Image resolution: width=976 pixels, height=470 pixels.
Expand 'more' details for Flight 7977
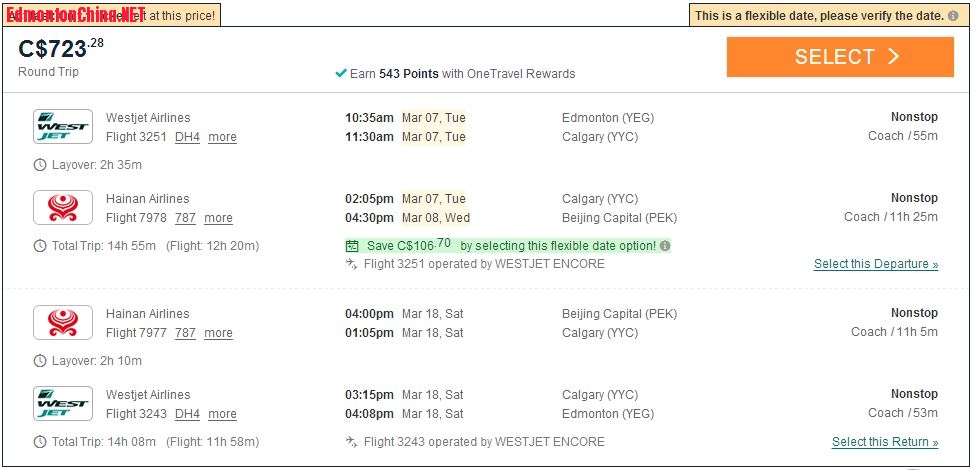click(218, 333)
